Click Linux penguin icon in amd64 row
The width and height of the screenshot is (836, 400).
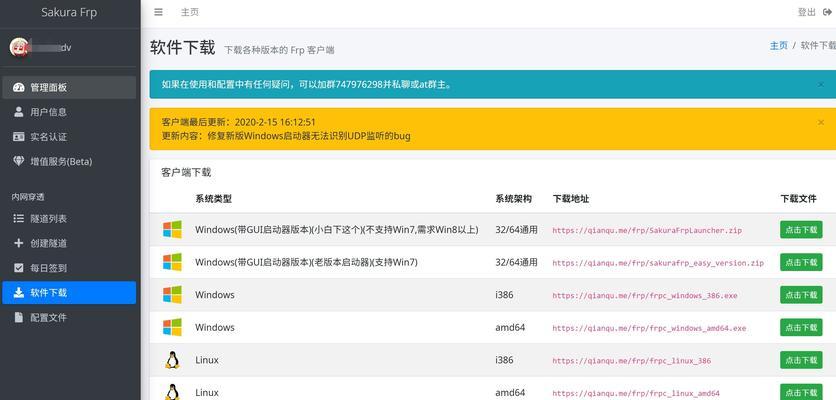[172, 392]
